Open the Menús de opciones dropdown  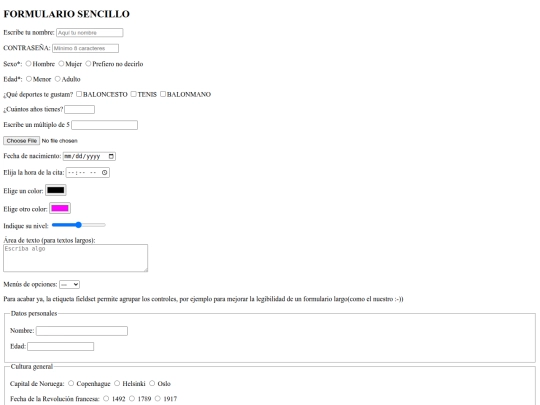[70, 284]
